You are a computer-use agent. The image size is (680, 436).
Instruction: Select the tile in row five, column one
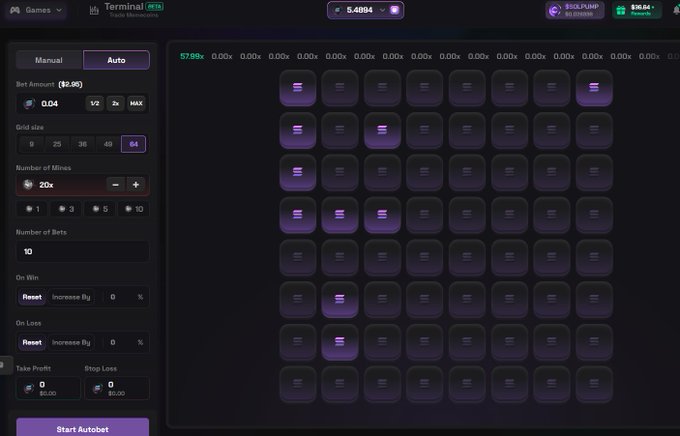tap(298, 257)
